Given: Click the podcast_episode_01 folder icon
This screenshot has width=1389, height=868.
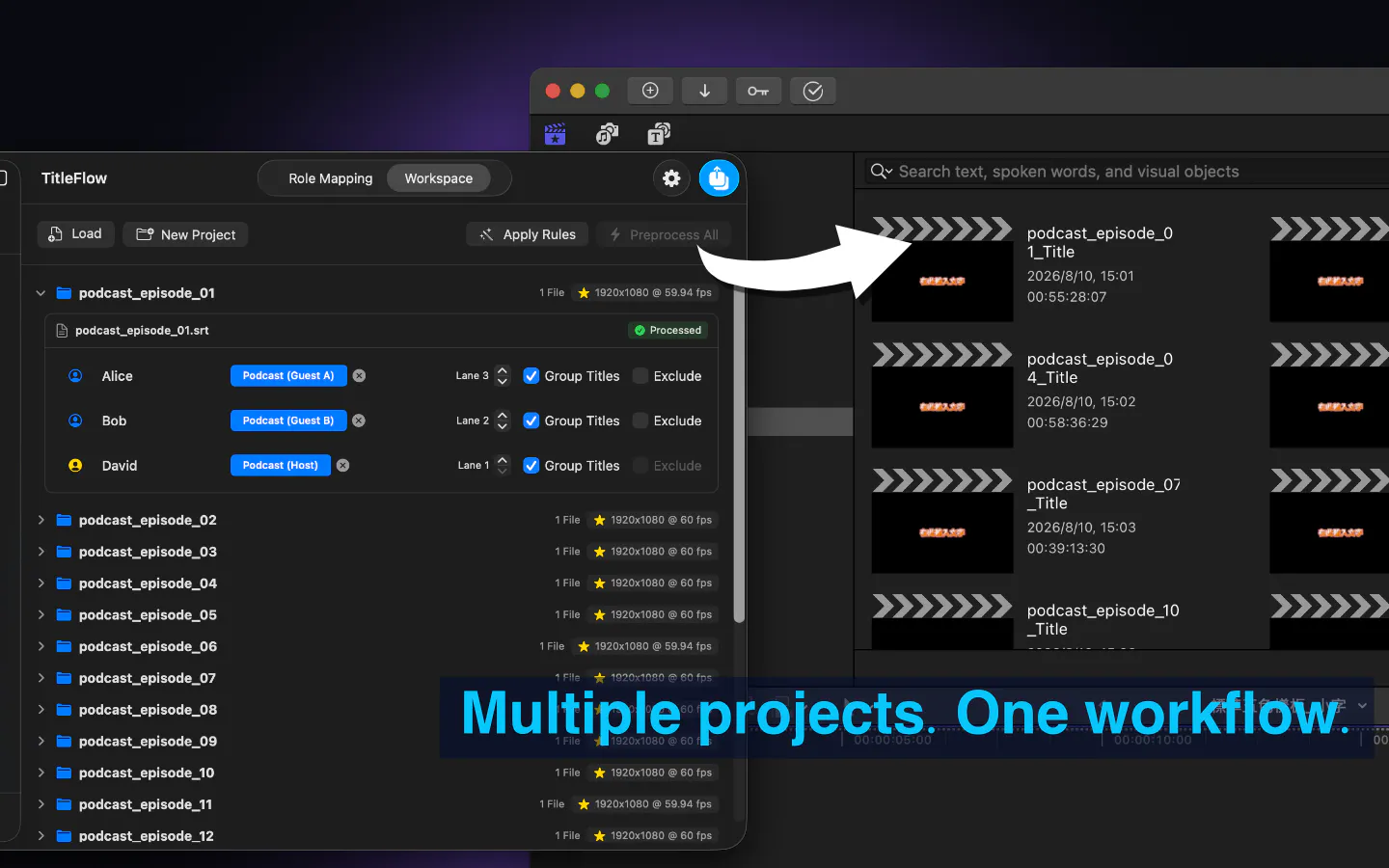Looking at the screenshot, I should coord(65,293).
